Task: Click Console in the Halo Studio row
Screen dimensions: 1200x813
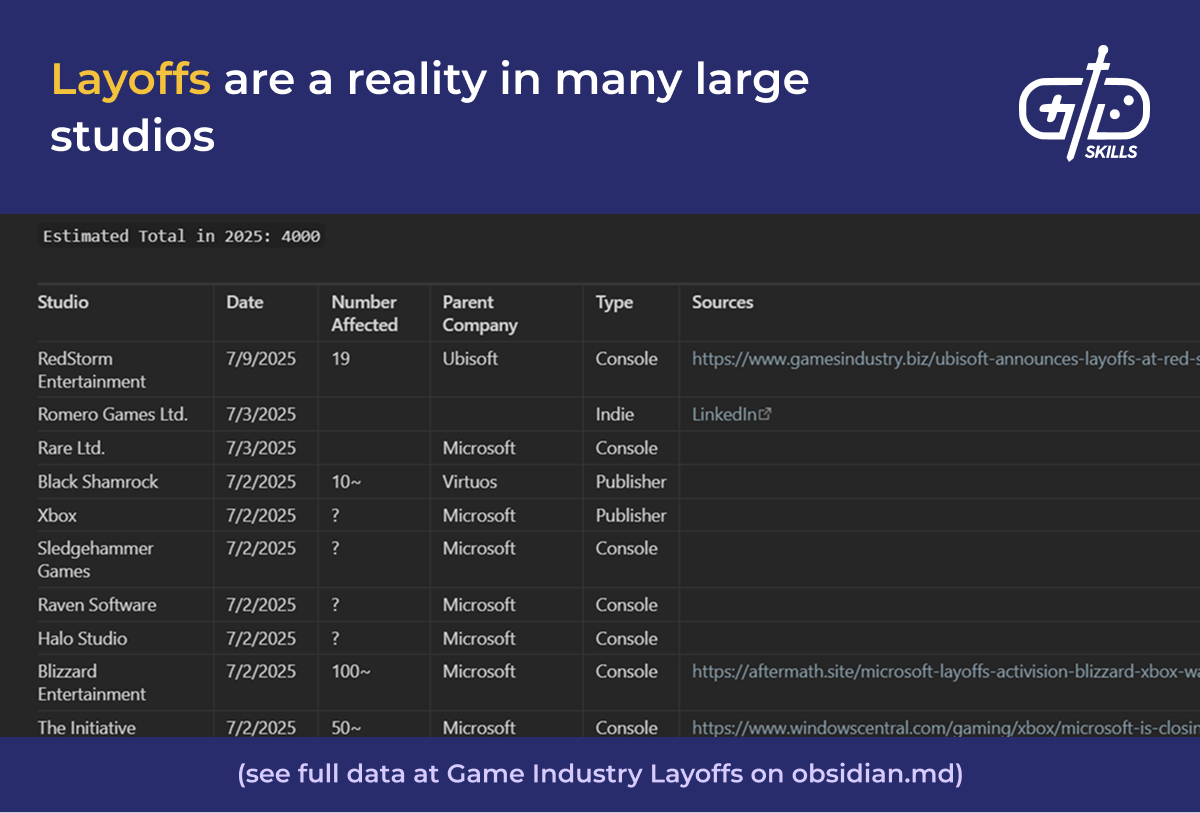Action: (627, 638)
